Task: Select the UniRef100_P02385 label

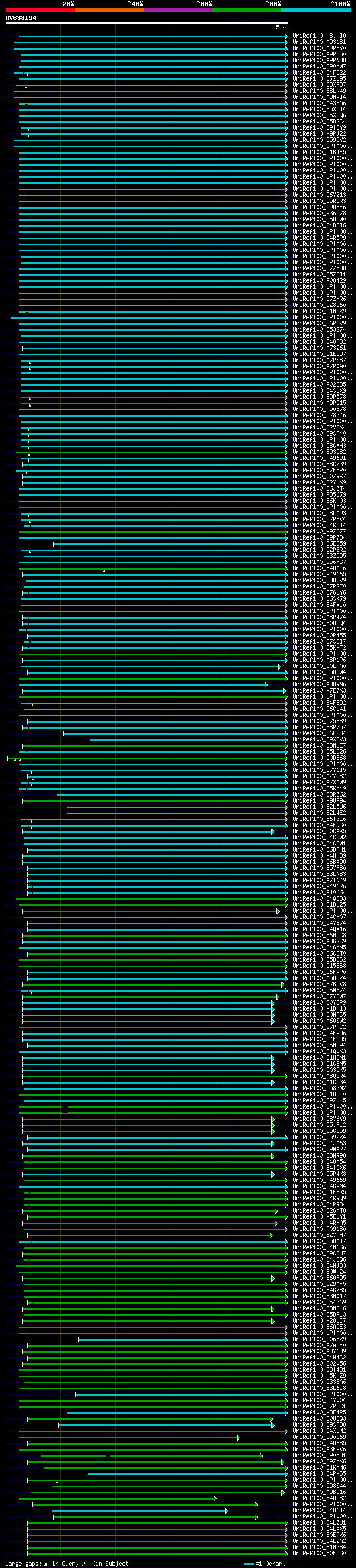Action: (319, 385)
